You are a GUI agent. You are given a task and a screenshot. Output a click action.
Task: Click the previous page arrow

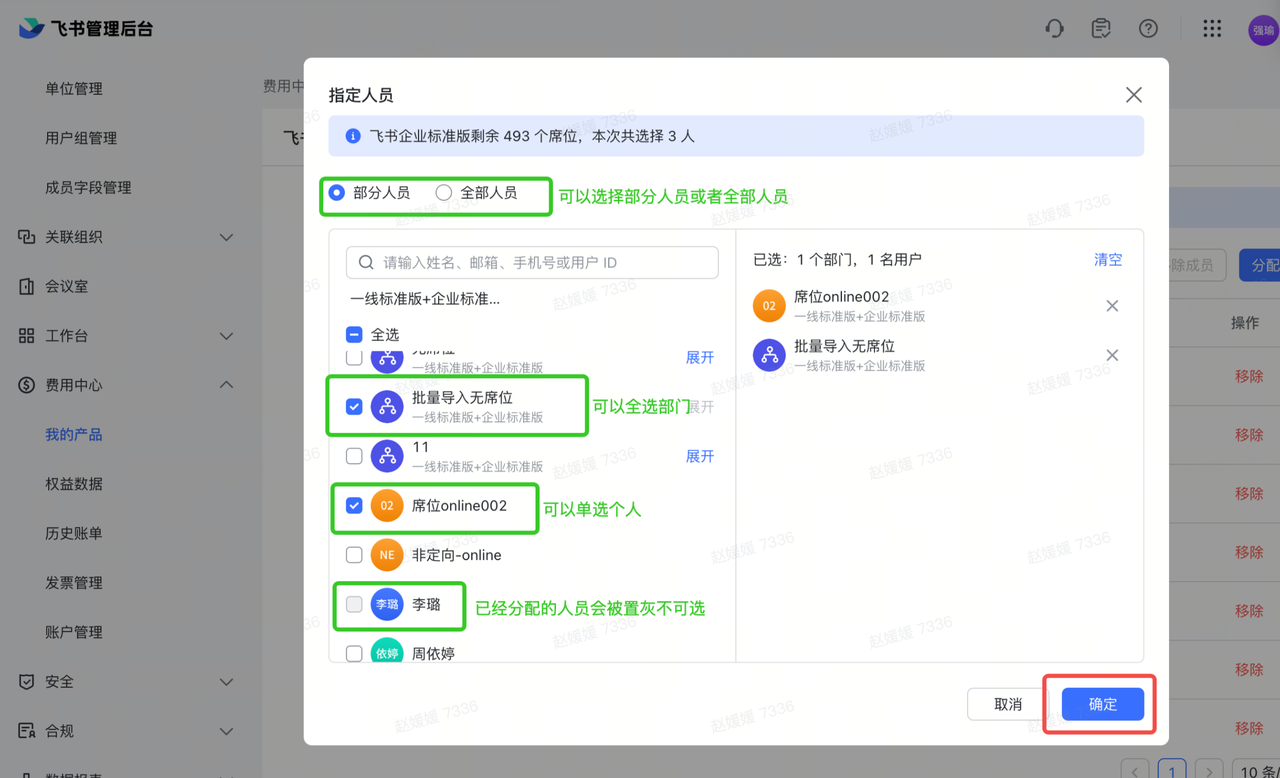pyautogui.click(x=1134, y=770)
